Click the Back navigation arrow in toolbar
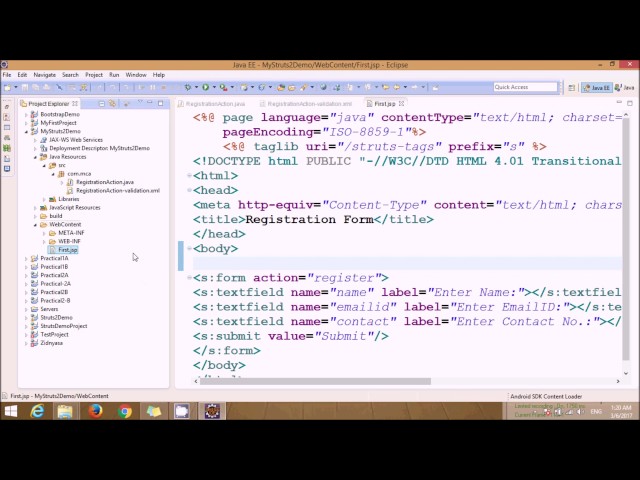The width and height of the screenshot is (640, 480). tap(396, 87)
